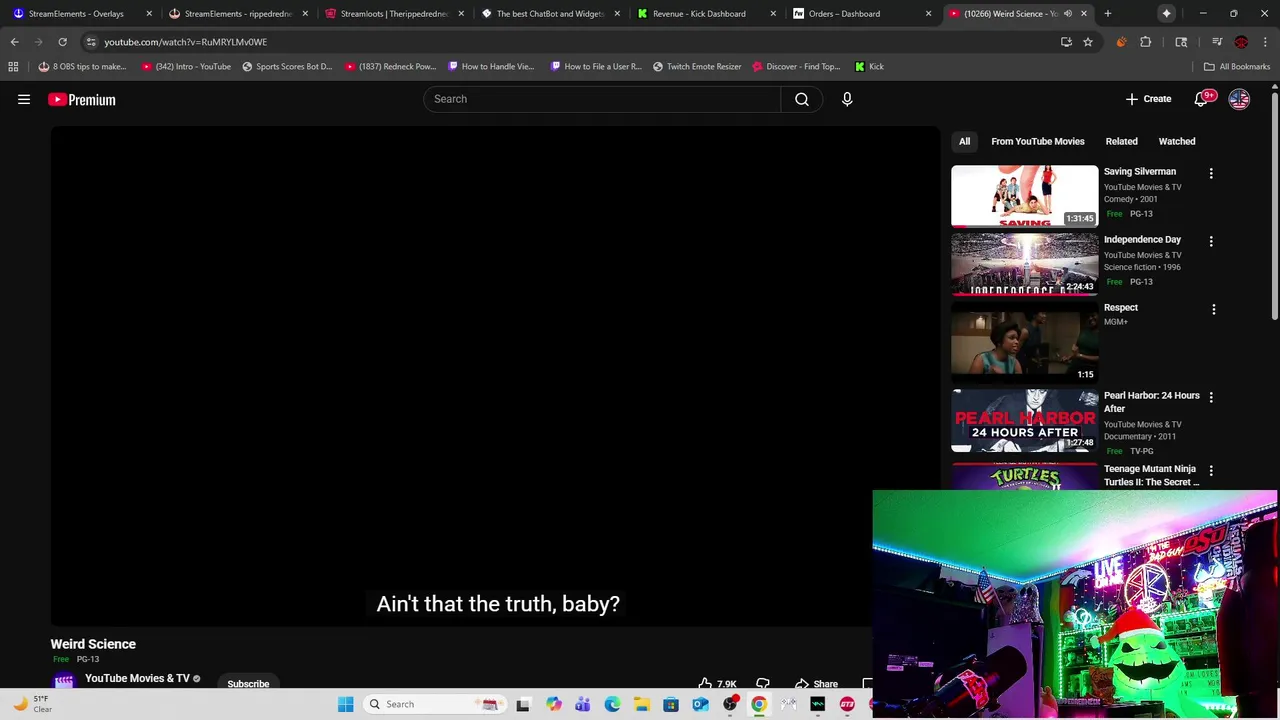Open options for Independence Day video

pos(1211,241)
